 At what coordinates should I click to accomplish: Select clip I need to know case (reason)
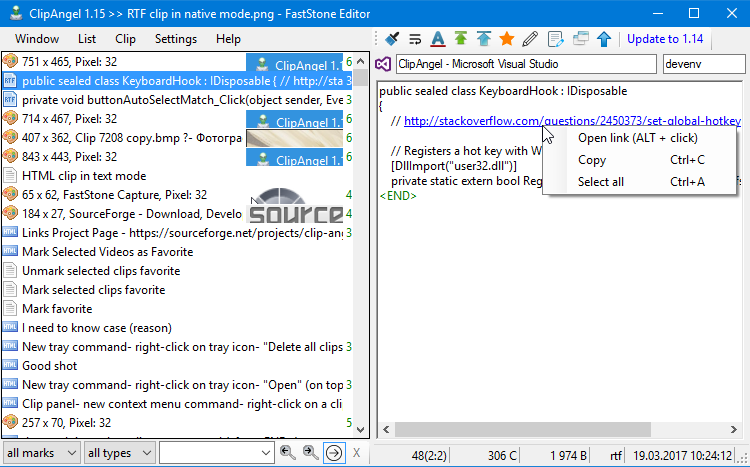pyautogui.click(x=177, y=328)
